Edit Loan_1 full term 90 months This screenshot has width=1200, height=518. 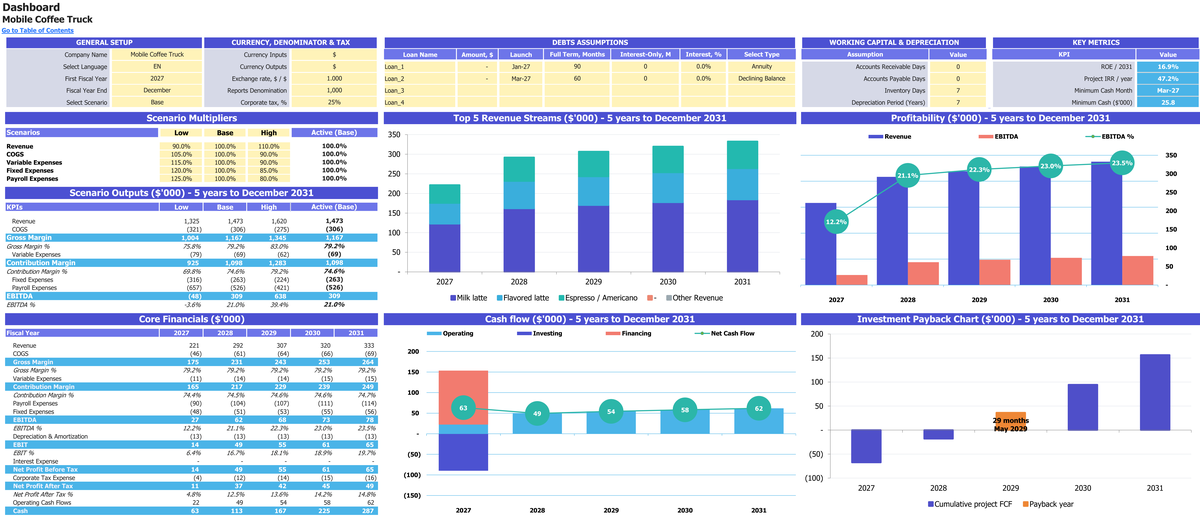[577, 66]
